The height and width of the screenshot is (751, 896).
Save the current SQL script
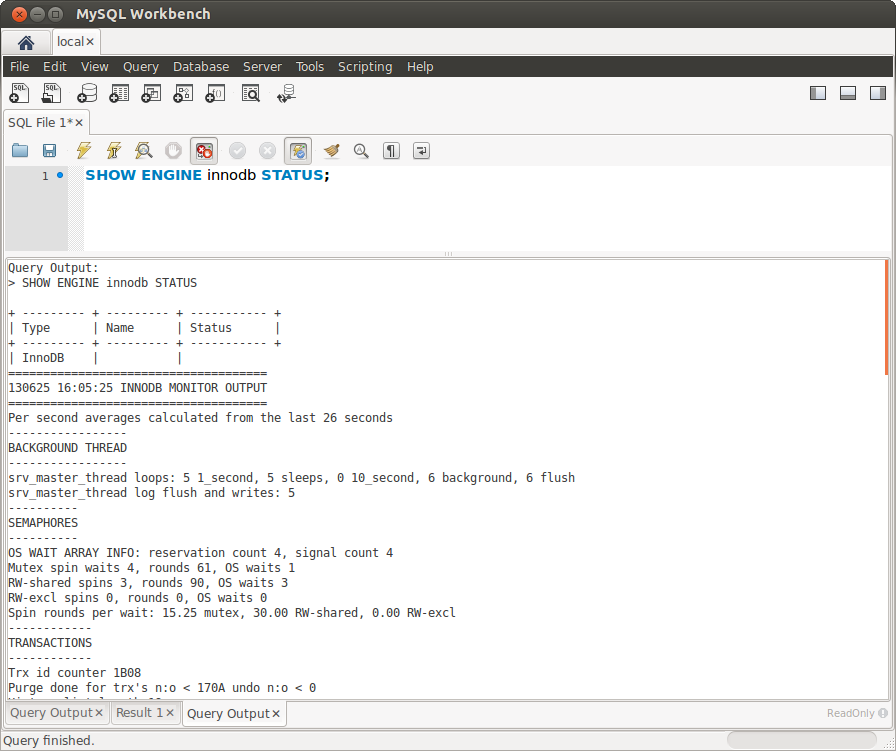coord(50,150)
